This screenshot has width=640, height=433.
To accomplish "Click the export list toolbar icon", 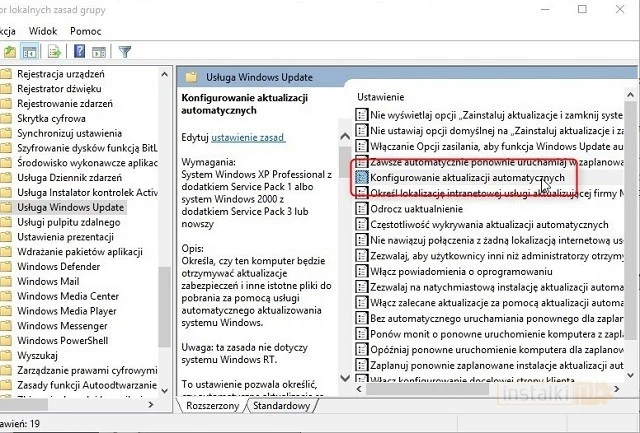I will click(55, 51).
